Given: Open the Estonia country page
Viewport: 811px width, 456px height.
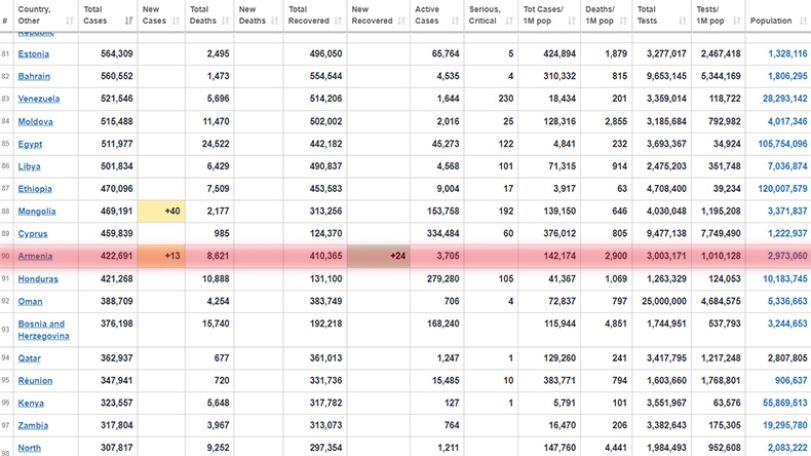Looking at the screenshot, I should pos(34,54).
